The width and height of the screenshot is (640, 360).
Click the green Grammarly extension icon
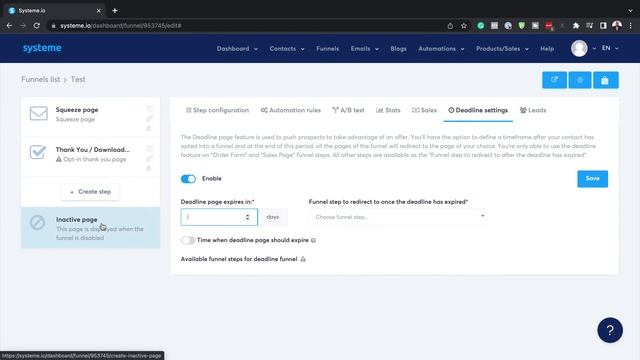pos(481,26)
